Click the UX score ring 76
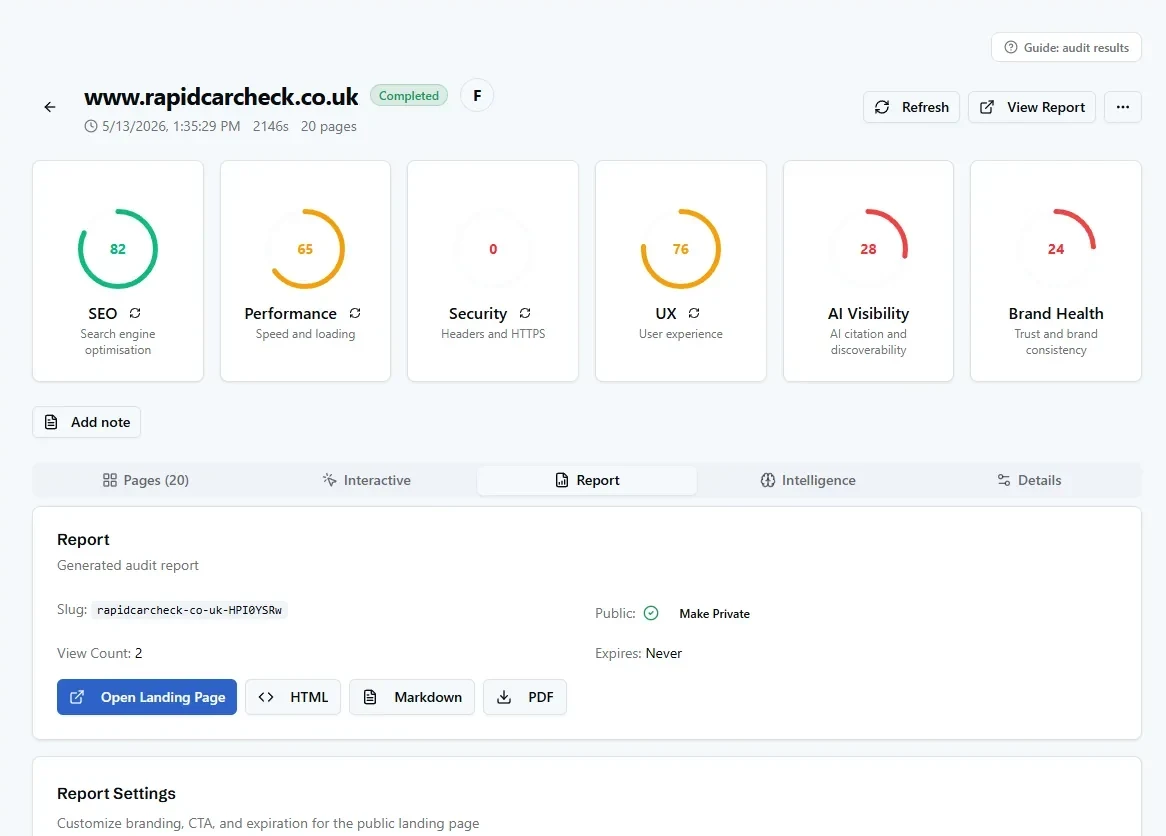The width and height of the screenshot is (1166, 836). coord(680,249)
